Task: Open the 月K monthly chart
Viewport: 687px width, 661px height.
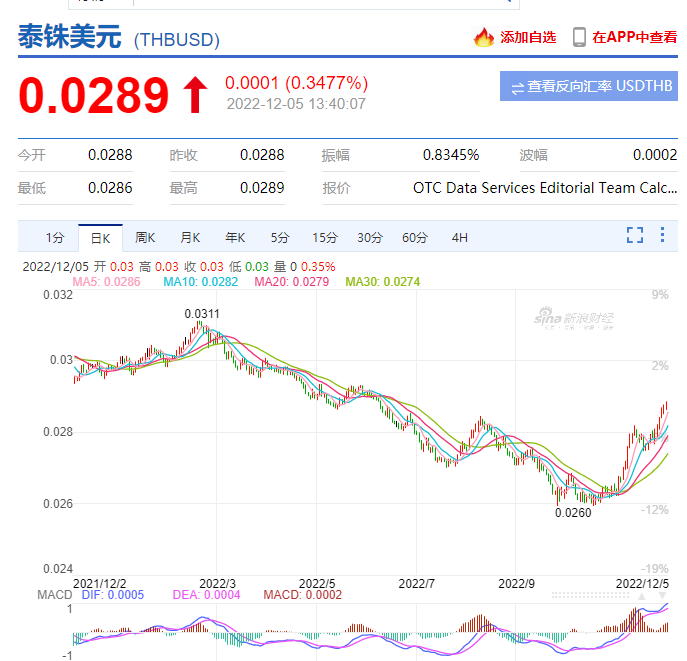Action: 190,238
